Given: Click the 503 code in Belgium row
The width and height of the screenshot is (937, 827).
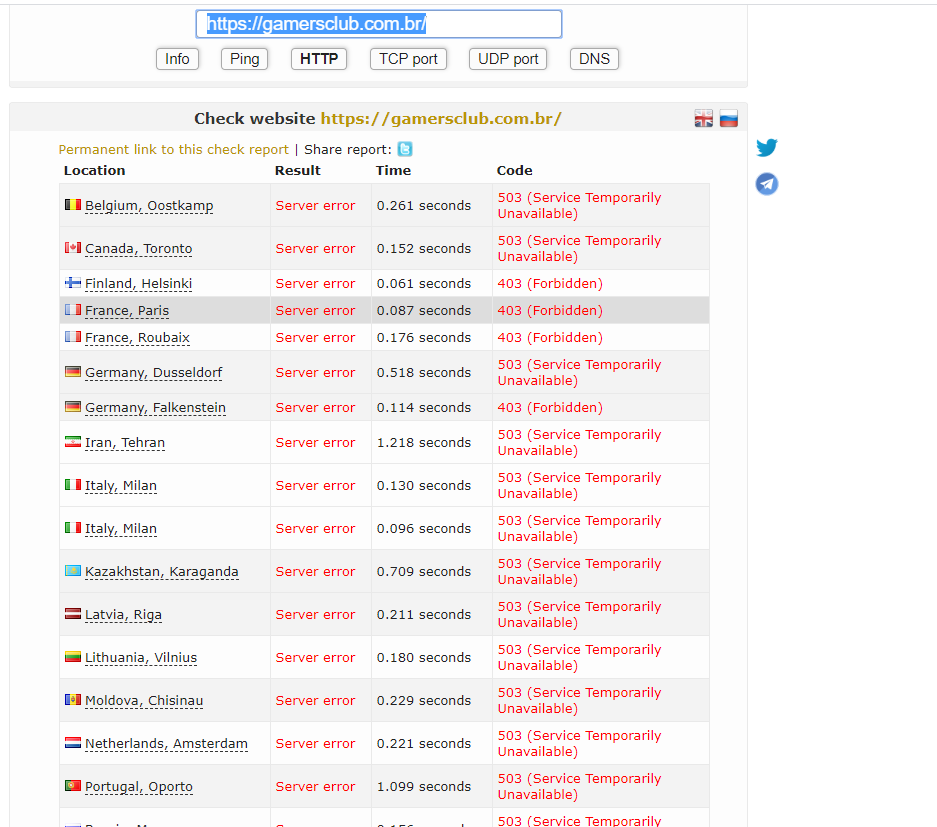Looking at the screenshot, I should point(580,206).
